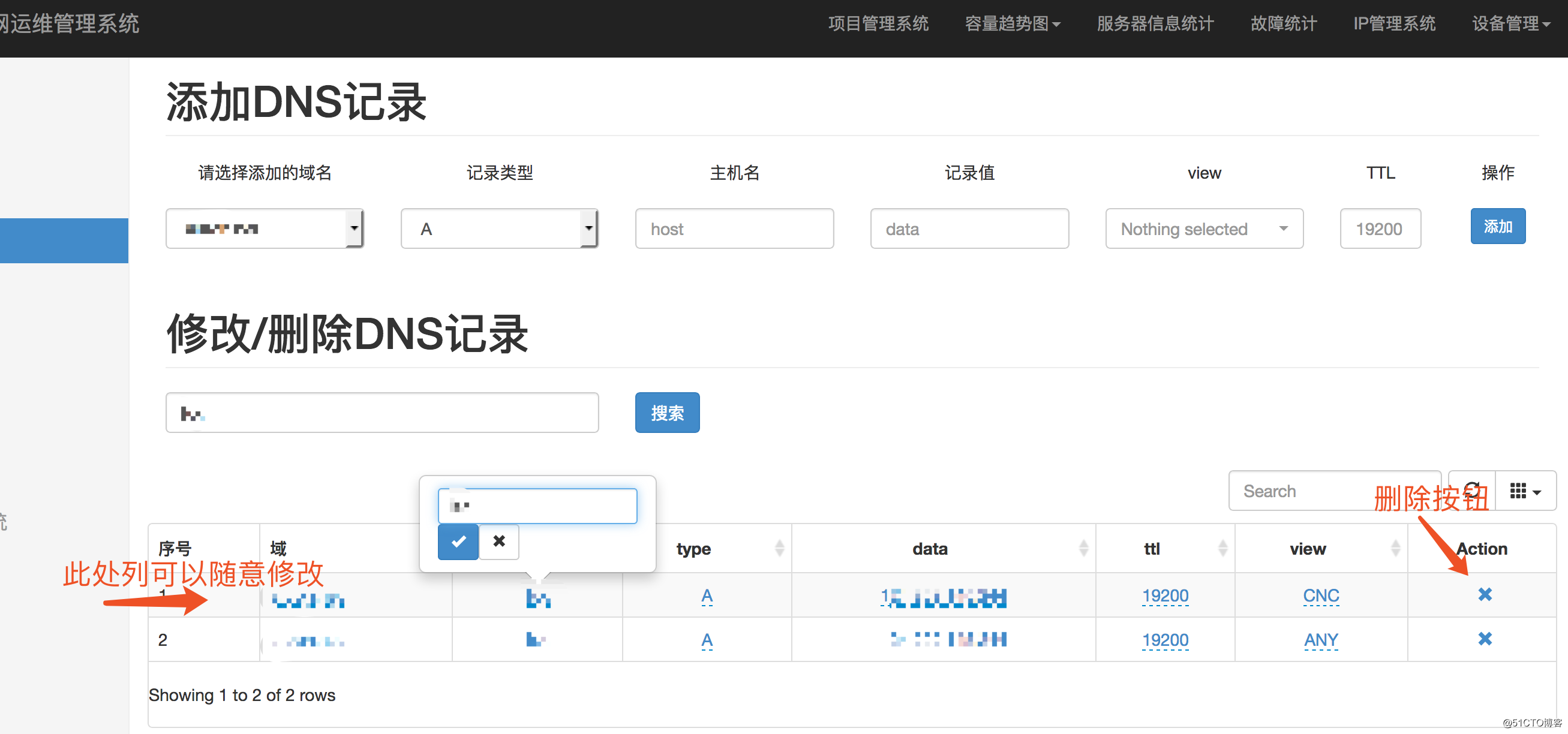Focus the data record value field
This screenshot has width=1568, height=734.
969,229
